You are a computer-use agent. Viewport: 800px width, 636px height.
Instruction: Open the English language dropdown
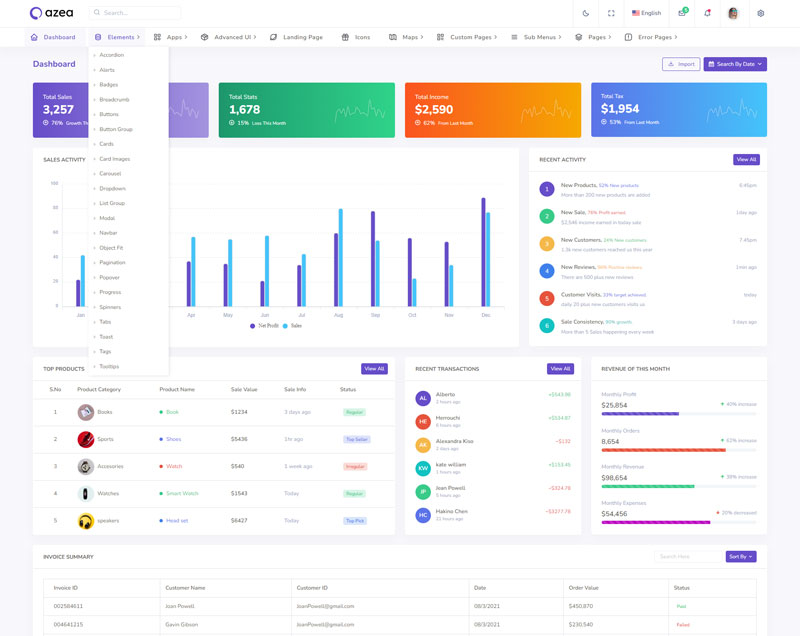coord(646,13)
